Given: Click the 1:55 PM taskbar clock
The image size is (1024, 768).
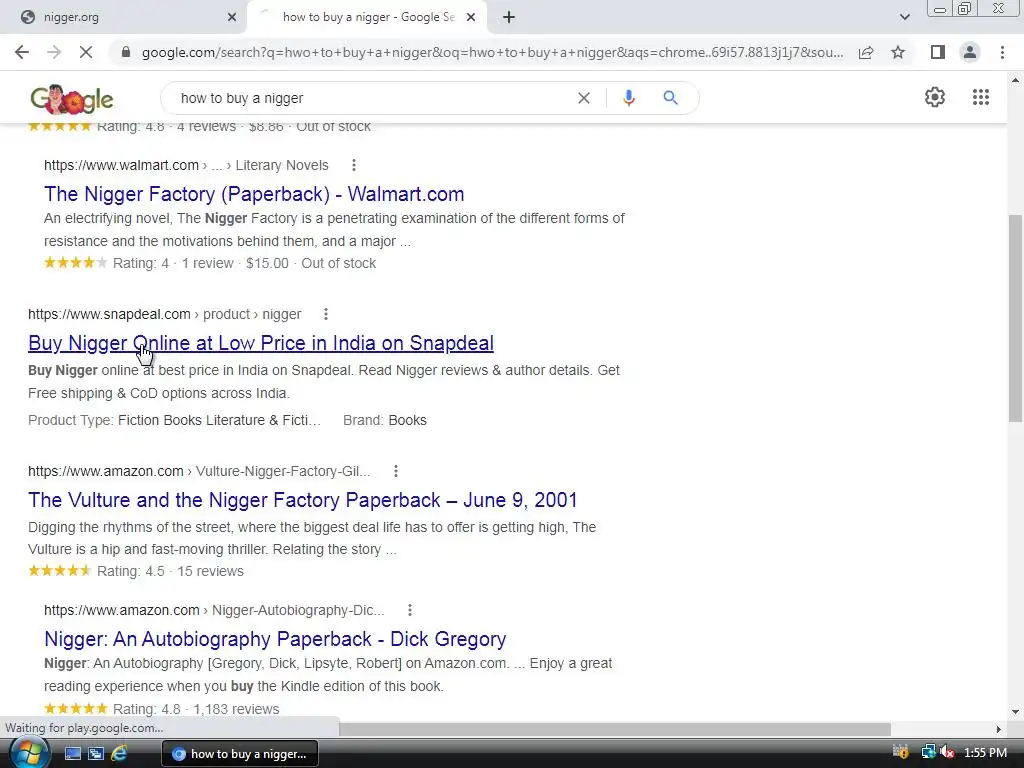Looking at the screenshot, I should tap(985, 753).
